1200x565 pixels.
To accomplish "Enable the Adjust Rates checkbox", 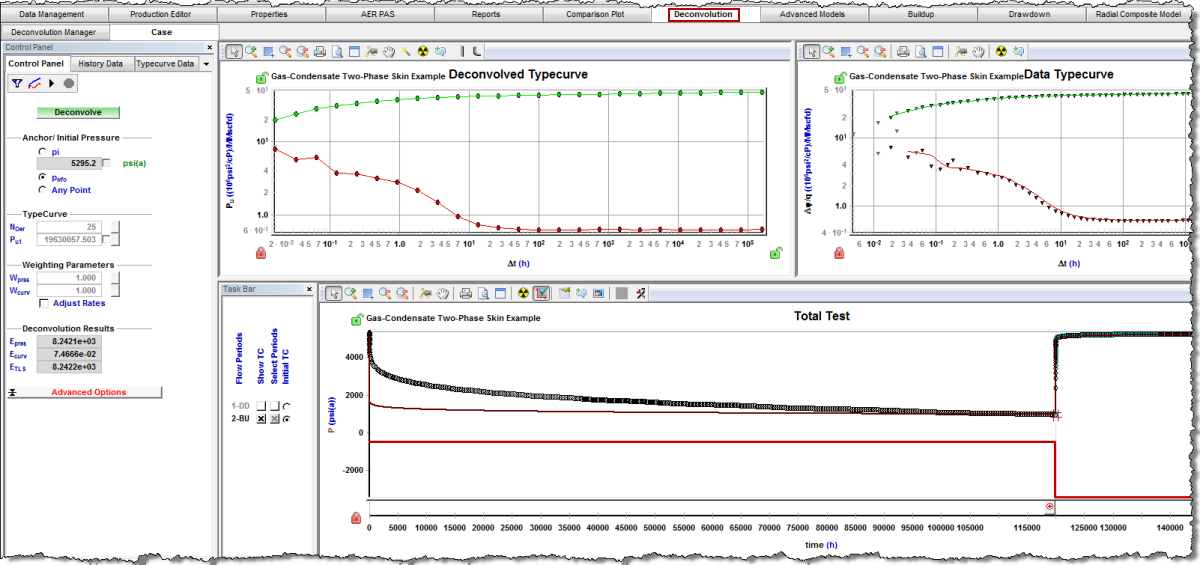I will click(x=44, y=303).
